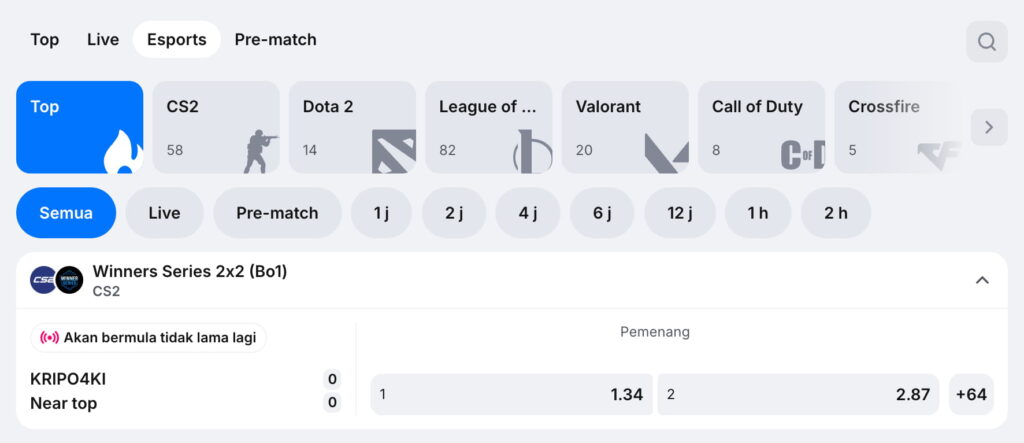Select the Crossfire game tile

(x=897, y=127)
